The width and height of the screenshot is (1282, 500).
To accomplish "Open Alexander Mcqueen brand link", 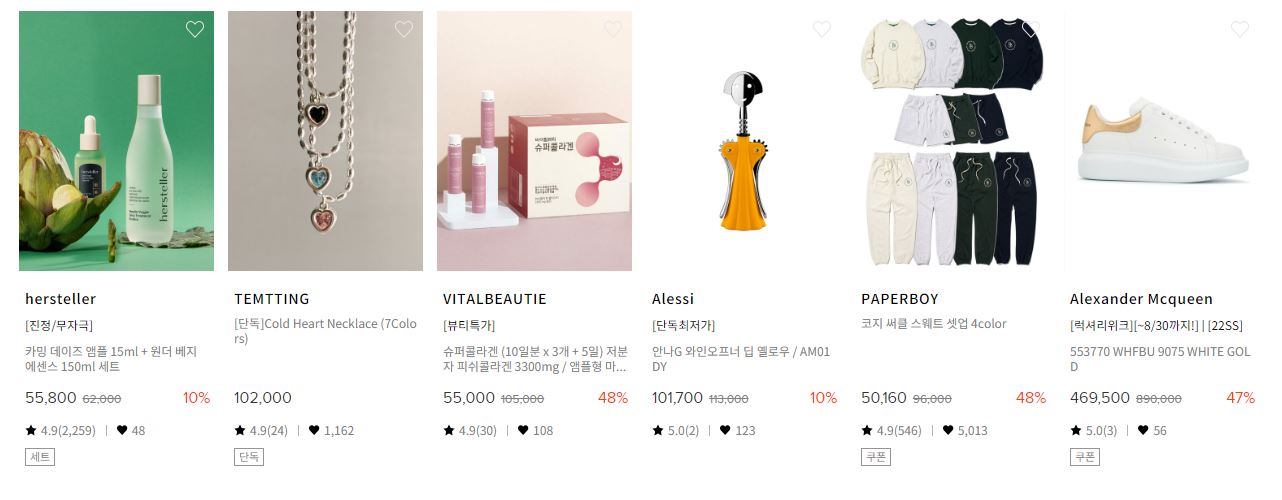I will click(1141, 299).
